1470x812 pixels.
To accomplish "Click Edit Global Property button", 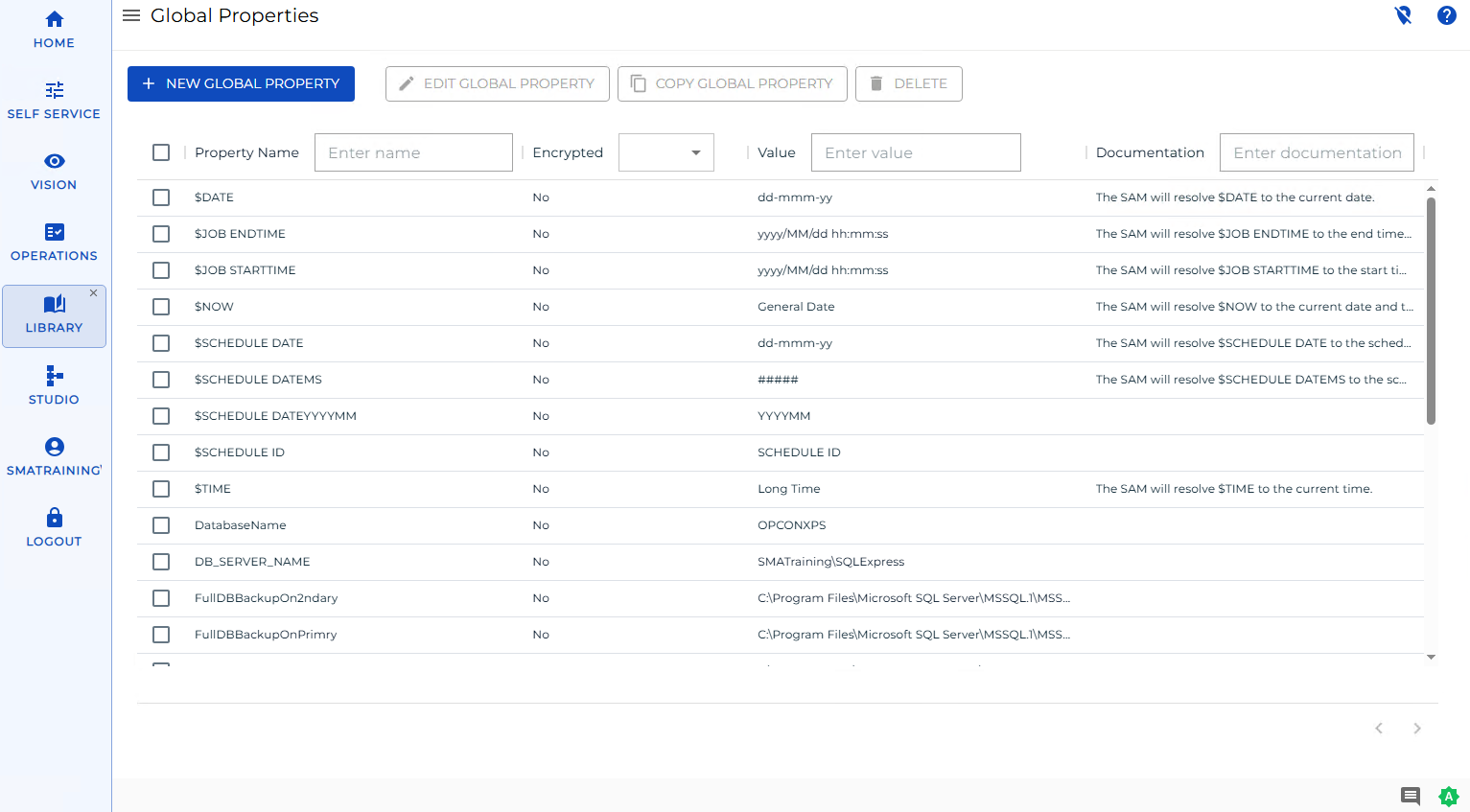I will [497, 83].
